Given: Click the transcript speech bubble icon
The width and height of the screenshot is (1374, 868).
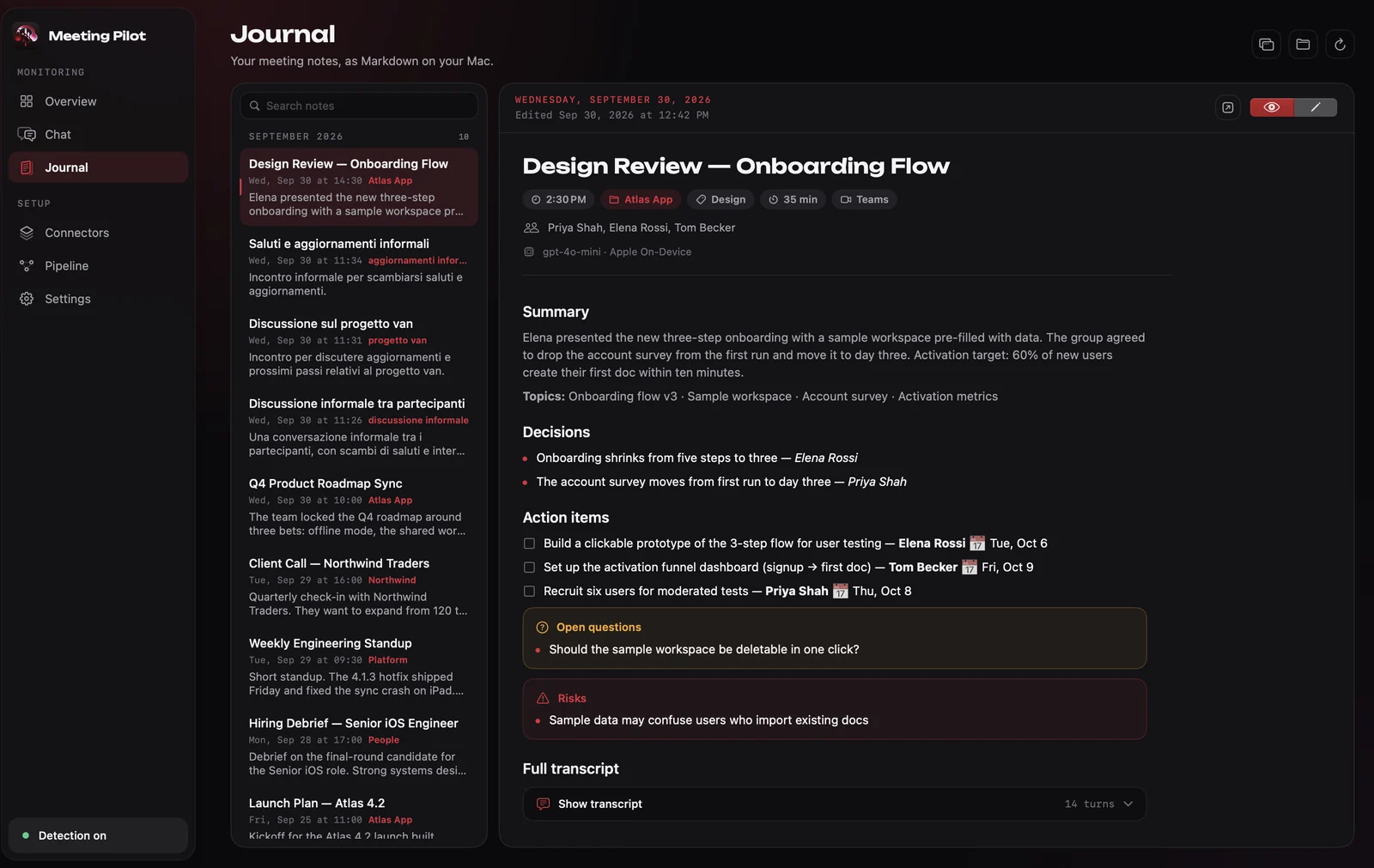Looking at the screenshot, I should [x=543, y=804].
